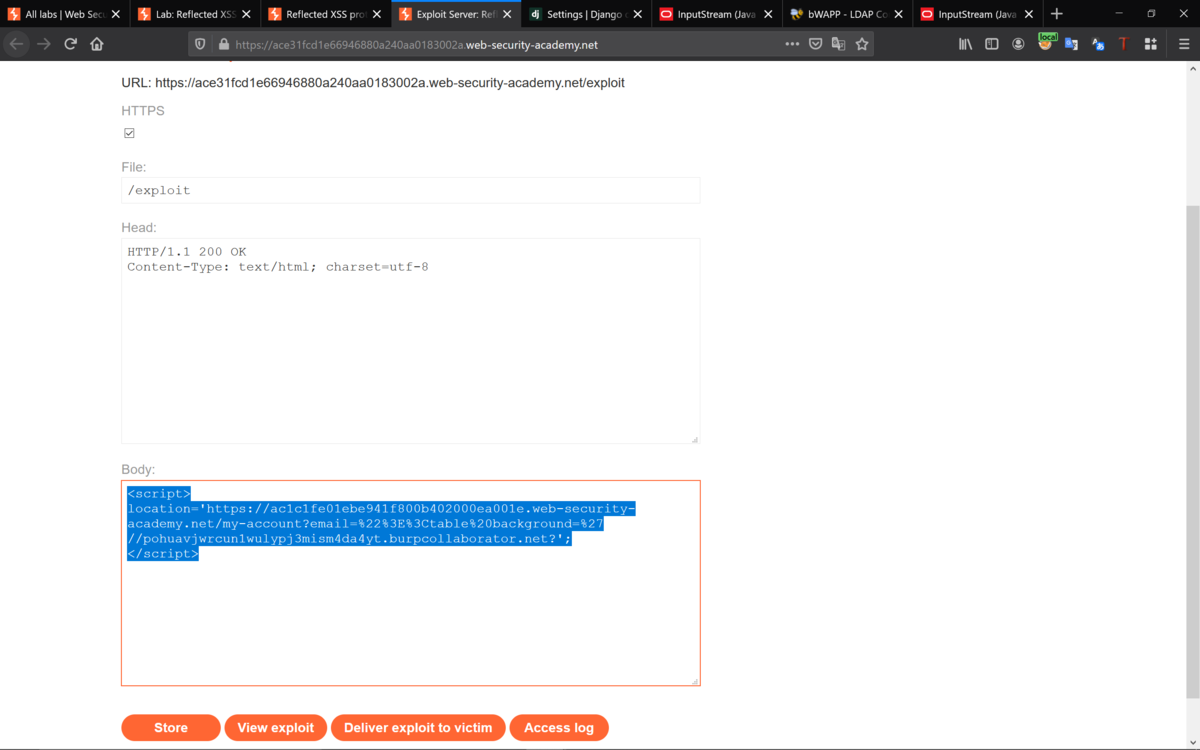The width and height of the screenshot is (1200, 750).
Task: Open the Google Translate extension
Action: (x=1071, y=44)
